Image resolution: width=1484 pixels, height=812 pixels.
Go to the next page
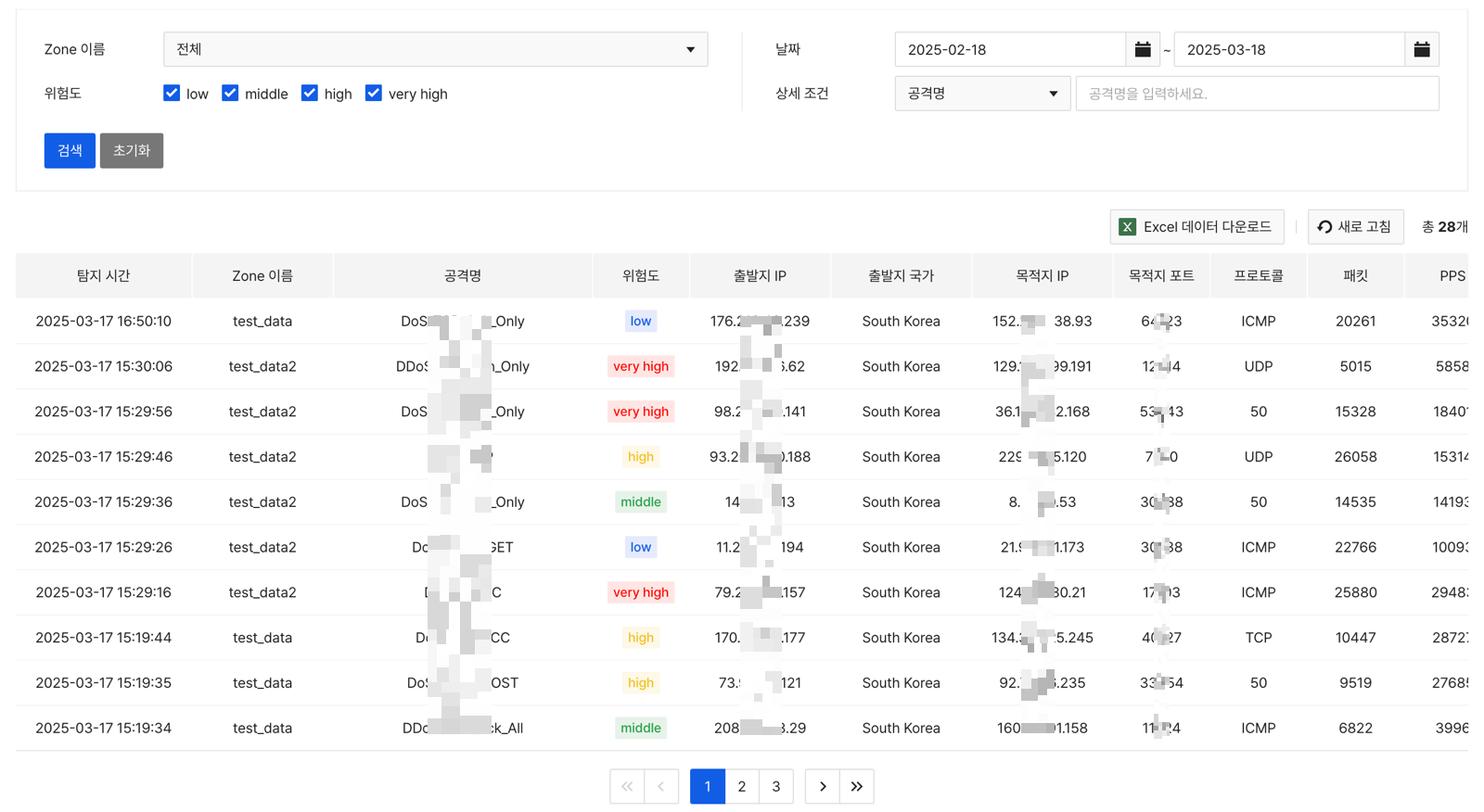tap(823, 787)
